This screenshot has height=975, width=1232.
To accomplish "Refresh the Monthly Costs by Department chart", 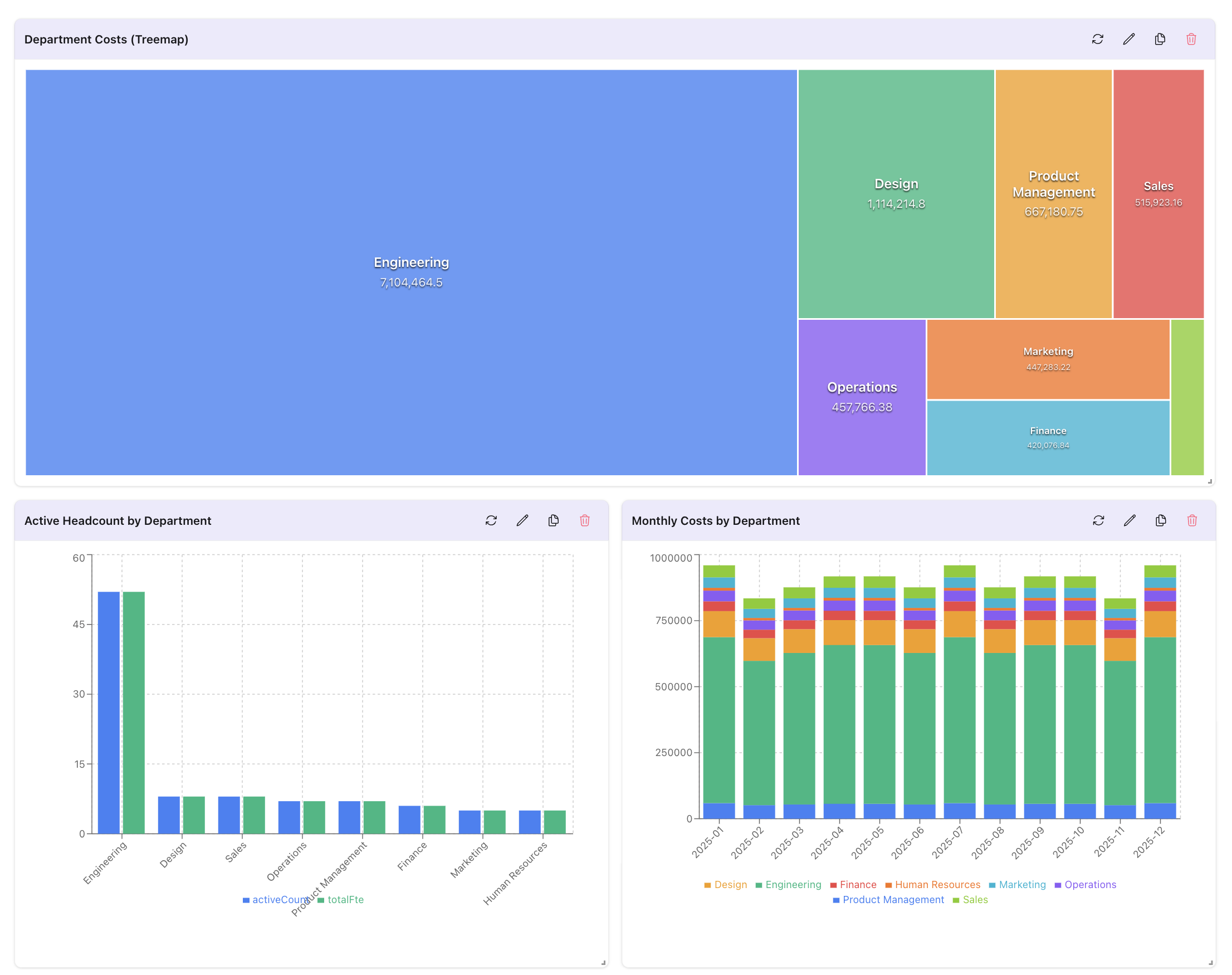I will coord(1098,520).
